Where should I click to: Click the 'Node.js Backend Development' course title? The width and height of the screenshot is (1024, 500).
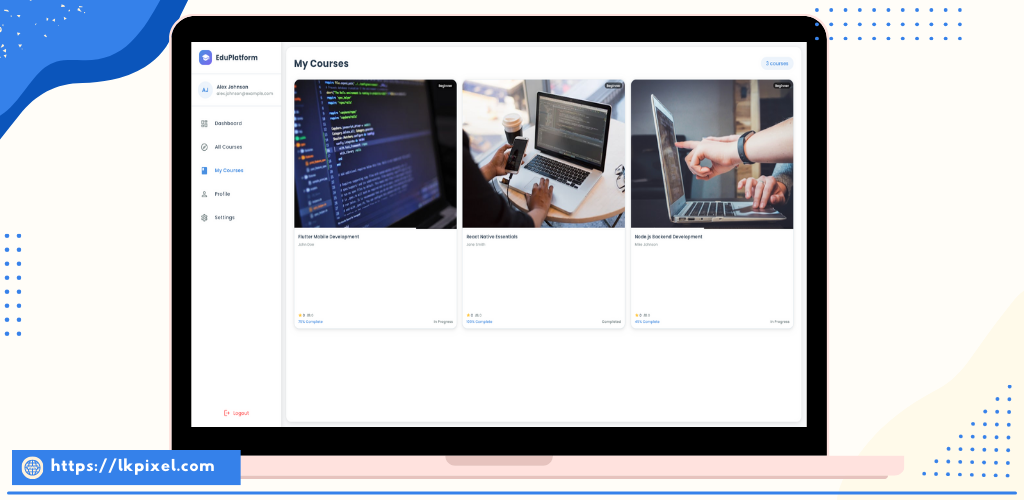click(669, 237)
